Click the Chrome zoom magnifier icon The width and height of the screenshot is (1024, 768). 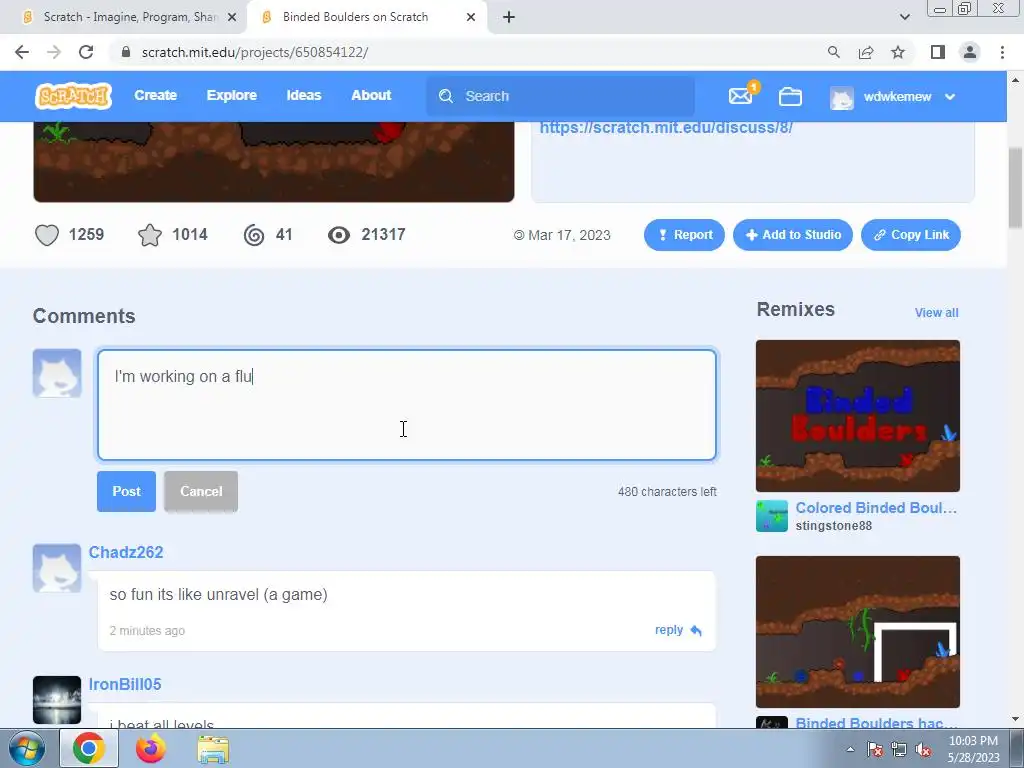[x=833, y=52]
